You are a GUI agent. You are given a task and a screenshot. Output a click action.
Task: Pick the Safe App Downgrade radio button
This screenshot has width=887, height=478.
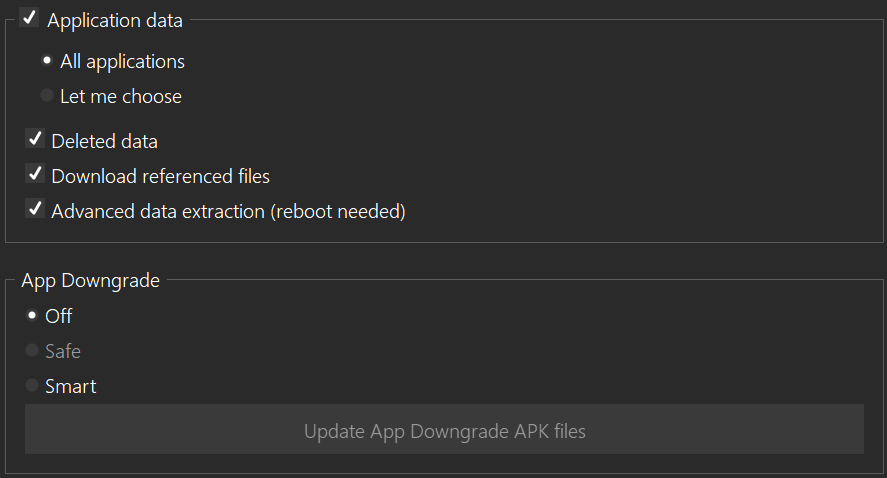32,351
